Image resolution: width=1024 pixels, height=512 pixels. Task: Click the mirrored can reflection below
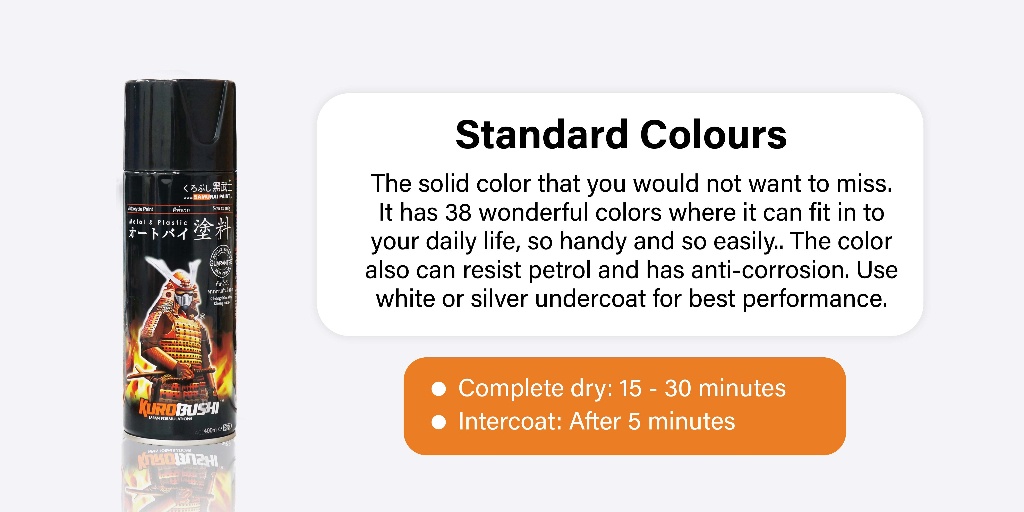179,477
